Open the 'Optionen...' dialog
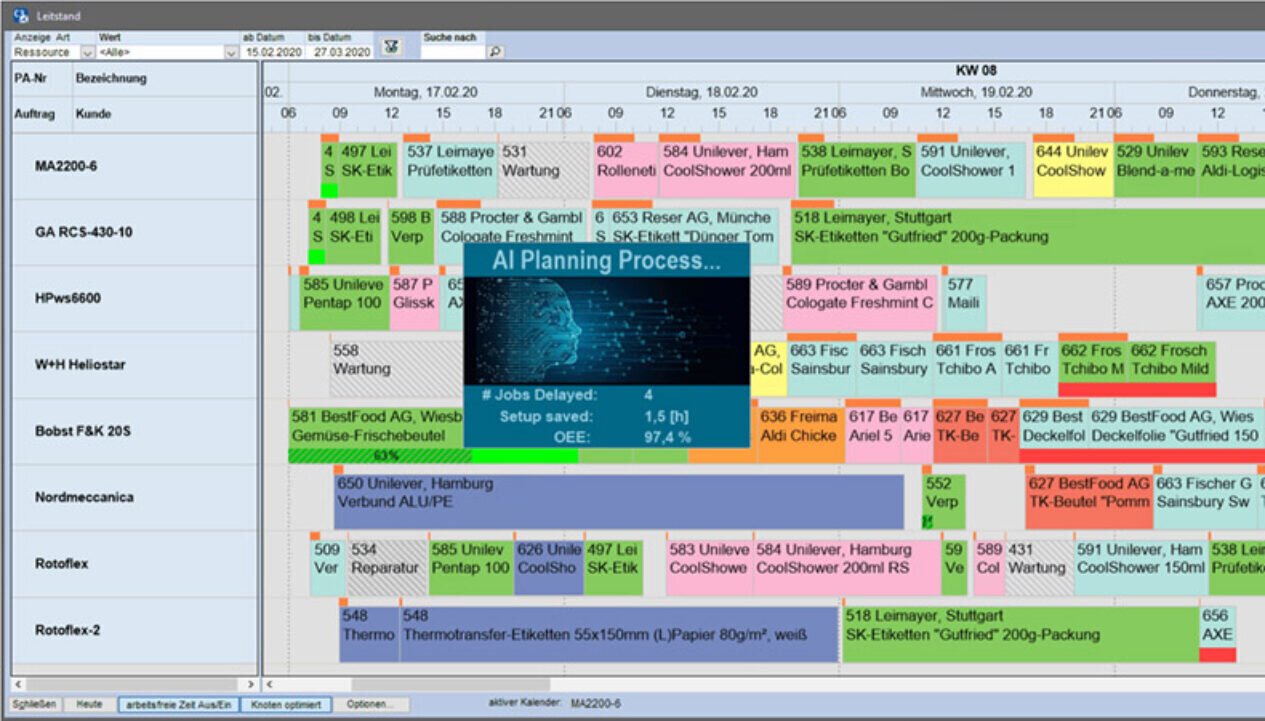The height and width of the screenshot is (721, 1265). pos(370,705)
